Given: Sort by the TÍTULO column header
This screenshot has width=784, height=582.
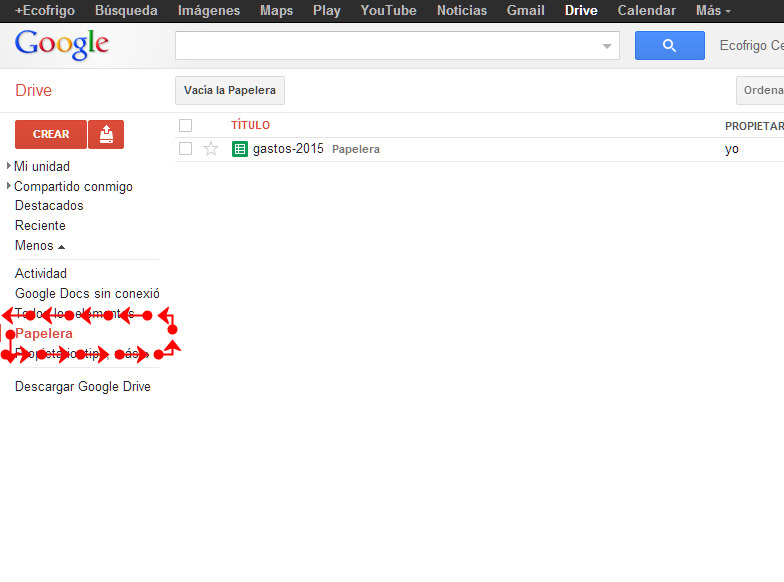Looking at the screenshot, I should (250, 126).
